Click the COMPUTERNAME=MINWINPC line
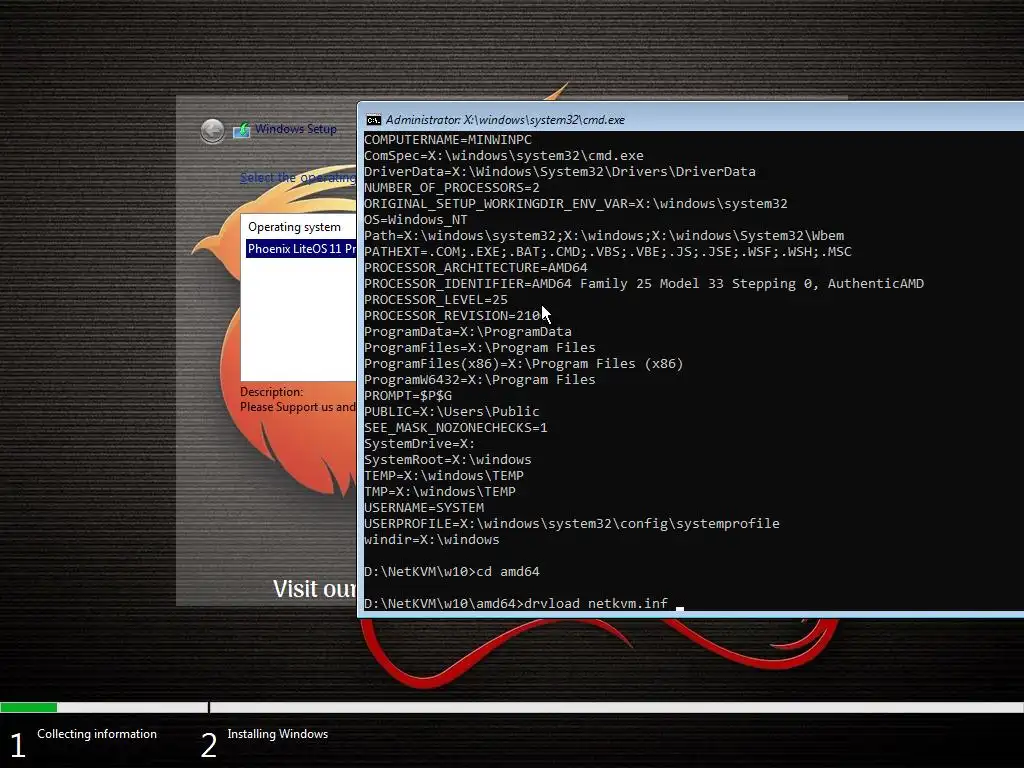Viewport: 1024px width, 768px height. 448,140
